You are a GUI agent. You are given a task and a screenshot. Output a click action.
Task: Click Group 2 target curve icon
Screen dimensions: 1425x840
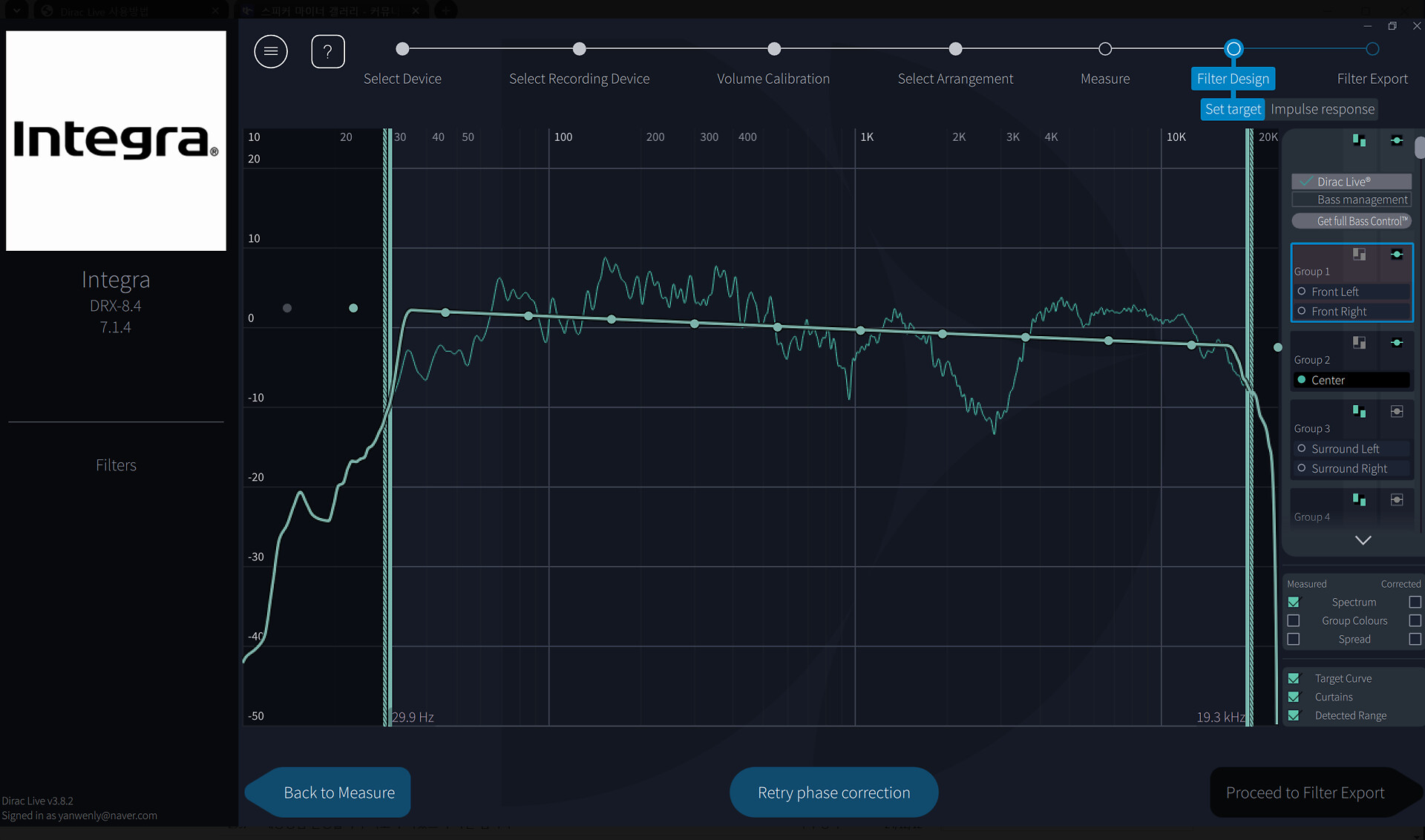pyautogui.click(x=1397, y=343)
